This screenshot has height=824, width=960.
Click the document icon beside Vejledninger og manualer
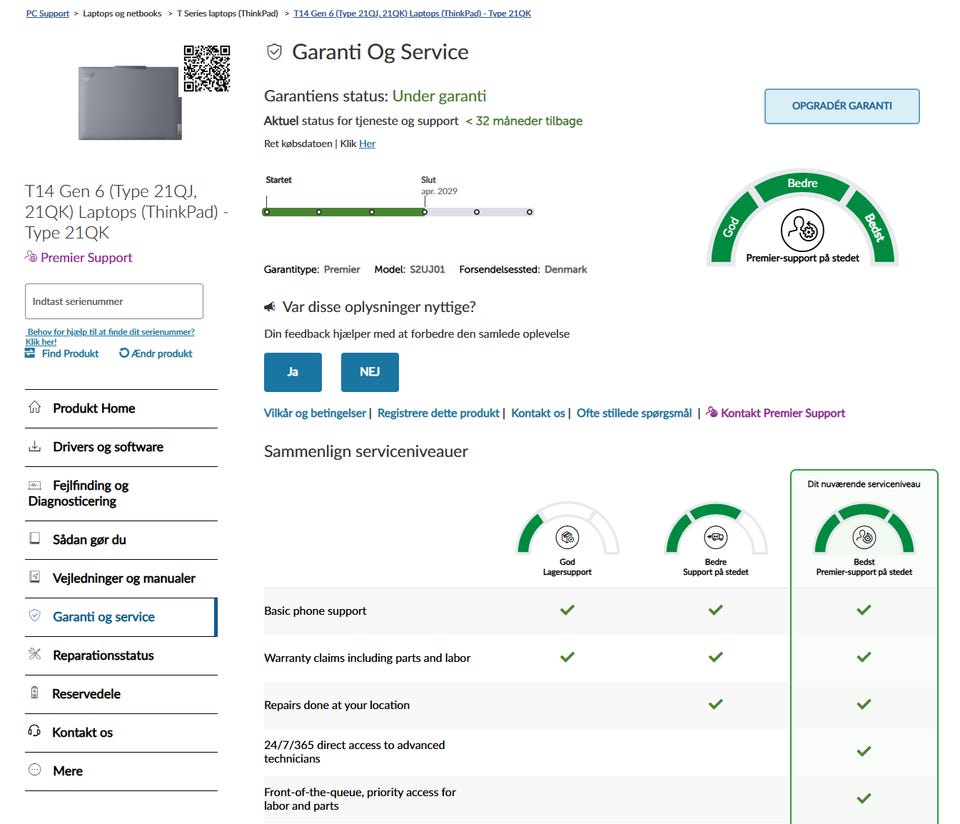pos(35,577)
